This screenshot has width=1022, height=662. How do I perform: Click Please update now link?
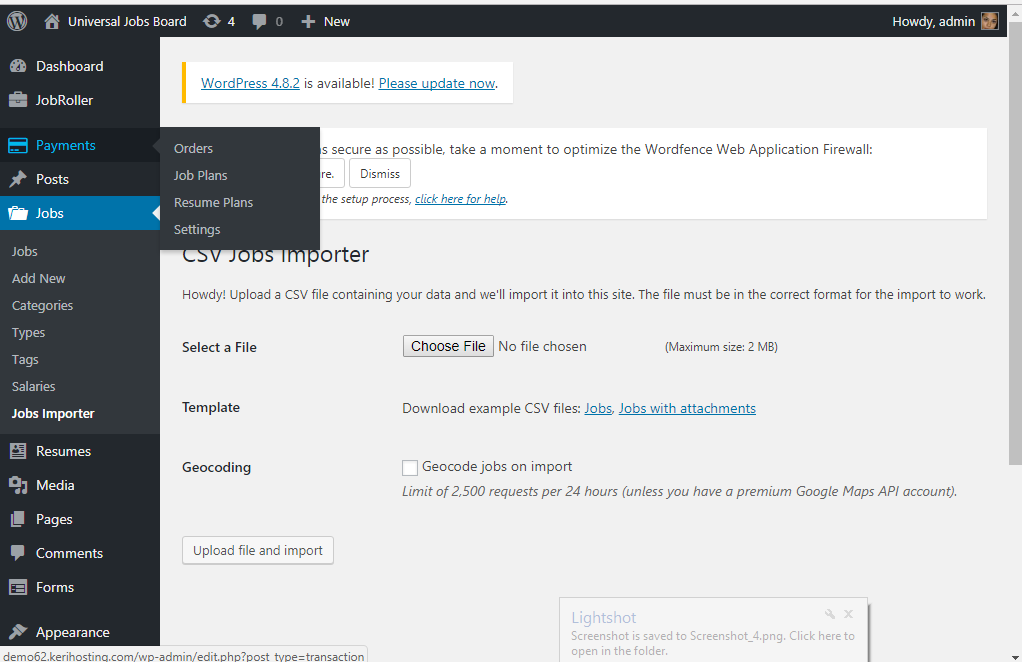tap(437, 83)
